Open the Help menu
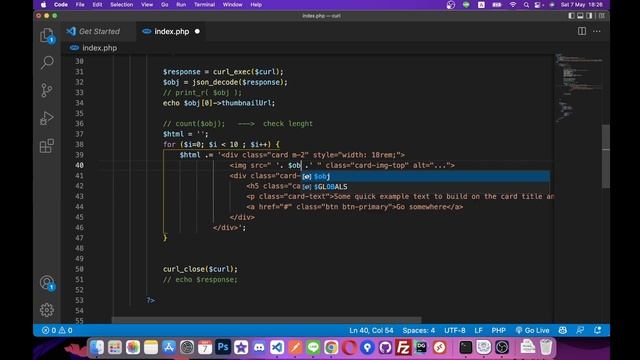The image size is (640, 360). 256,5
